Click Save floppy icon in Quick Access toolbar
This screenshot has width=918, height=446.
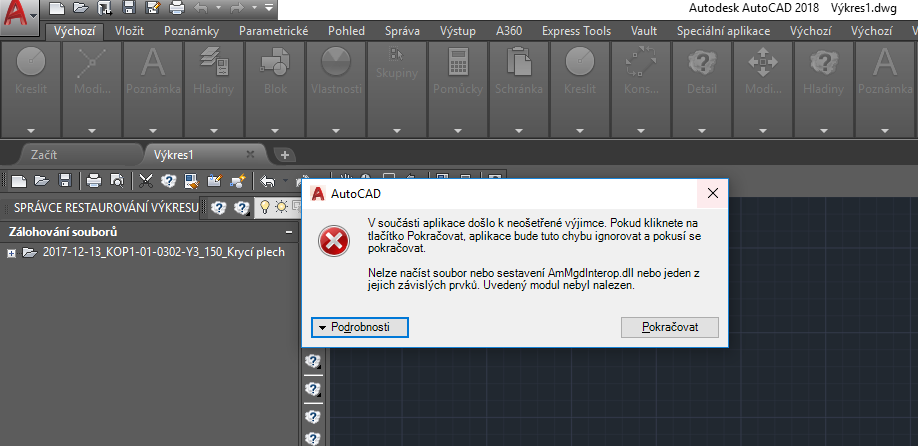pos(129,8)
